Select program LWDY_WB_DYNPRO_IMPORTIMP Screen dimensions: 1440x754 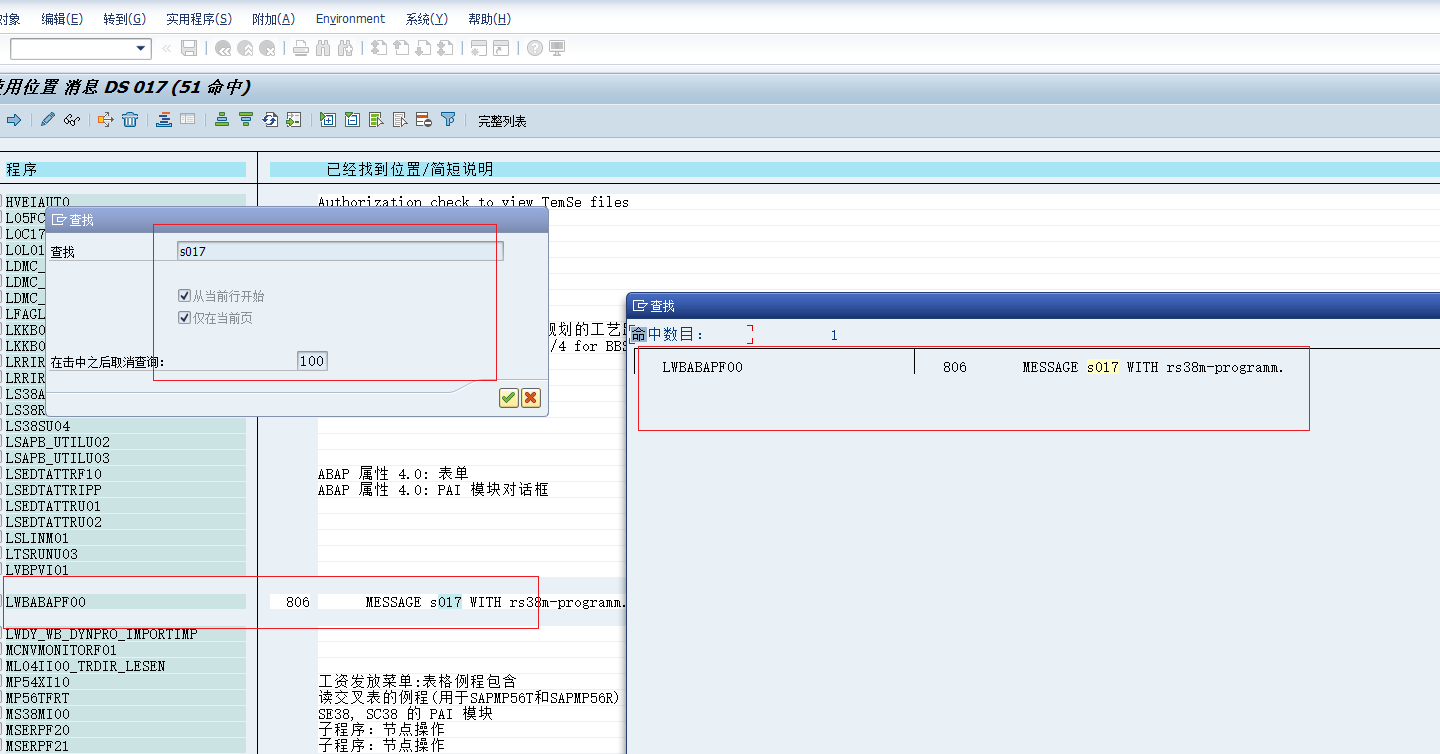click(x=102, y=634)
